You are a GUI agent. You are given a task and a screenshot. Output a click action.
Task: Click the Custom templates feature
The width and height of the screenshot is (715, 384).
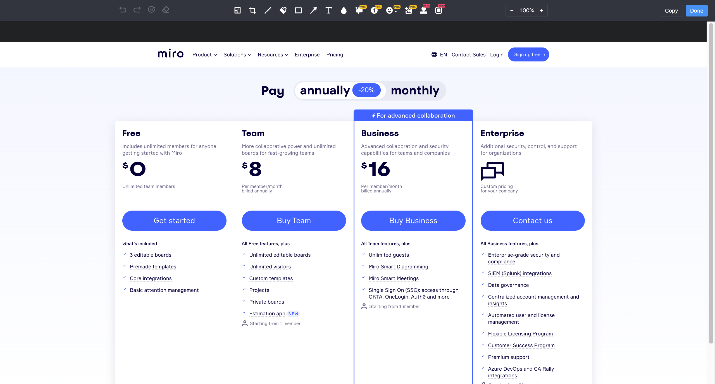tap(271, 278)
